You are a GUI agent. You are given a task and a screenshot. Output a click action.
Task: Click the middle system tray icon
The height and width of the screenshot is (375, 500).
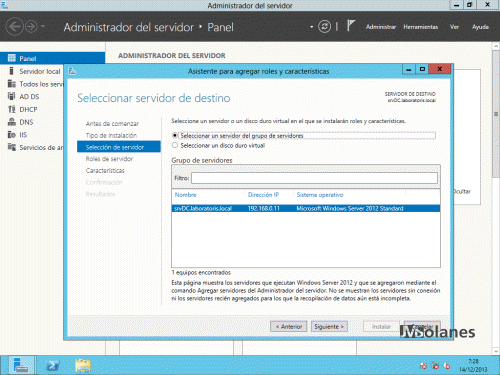click(435, 366)
